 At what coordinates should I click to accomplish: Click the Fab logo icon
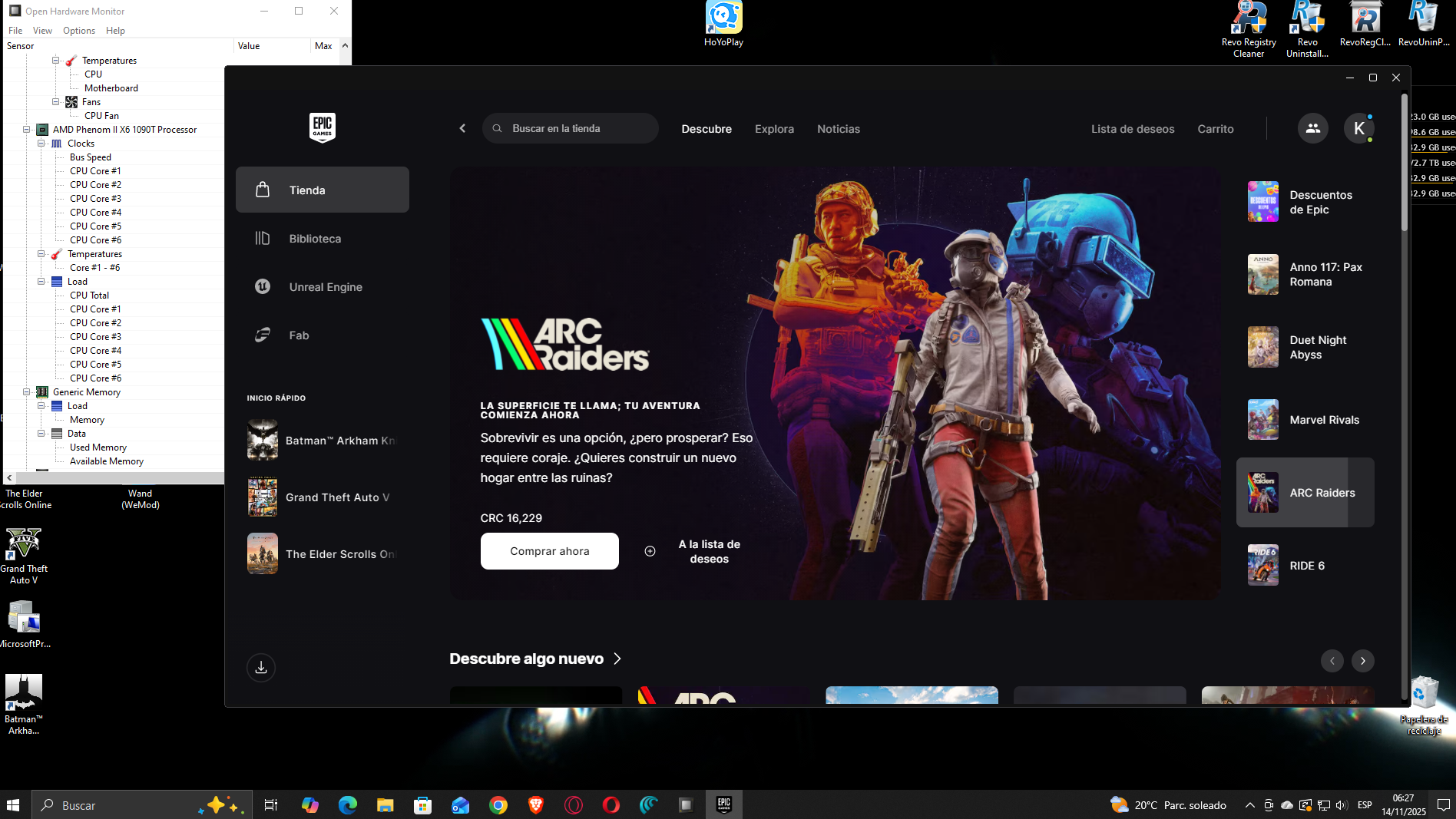pyautogui.click(x=263, y=335)
